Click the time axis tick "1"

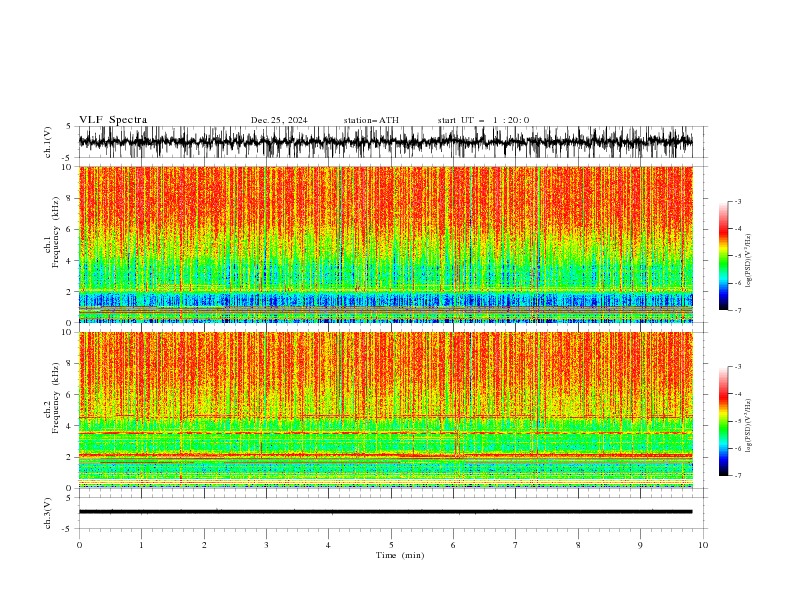(141, 545)
